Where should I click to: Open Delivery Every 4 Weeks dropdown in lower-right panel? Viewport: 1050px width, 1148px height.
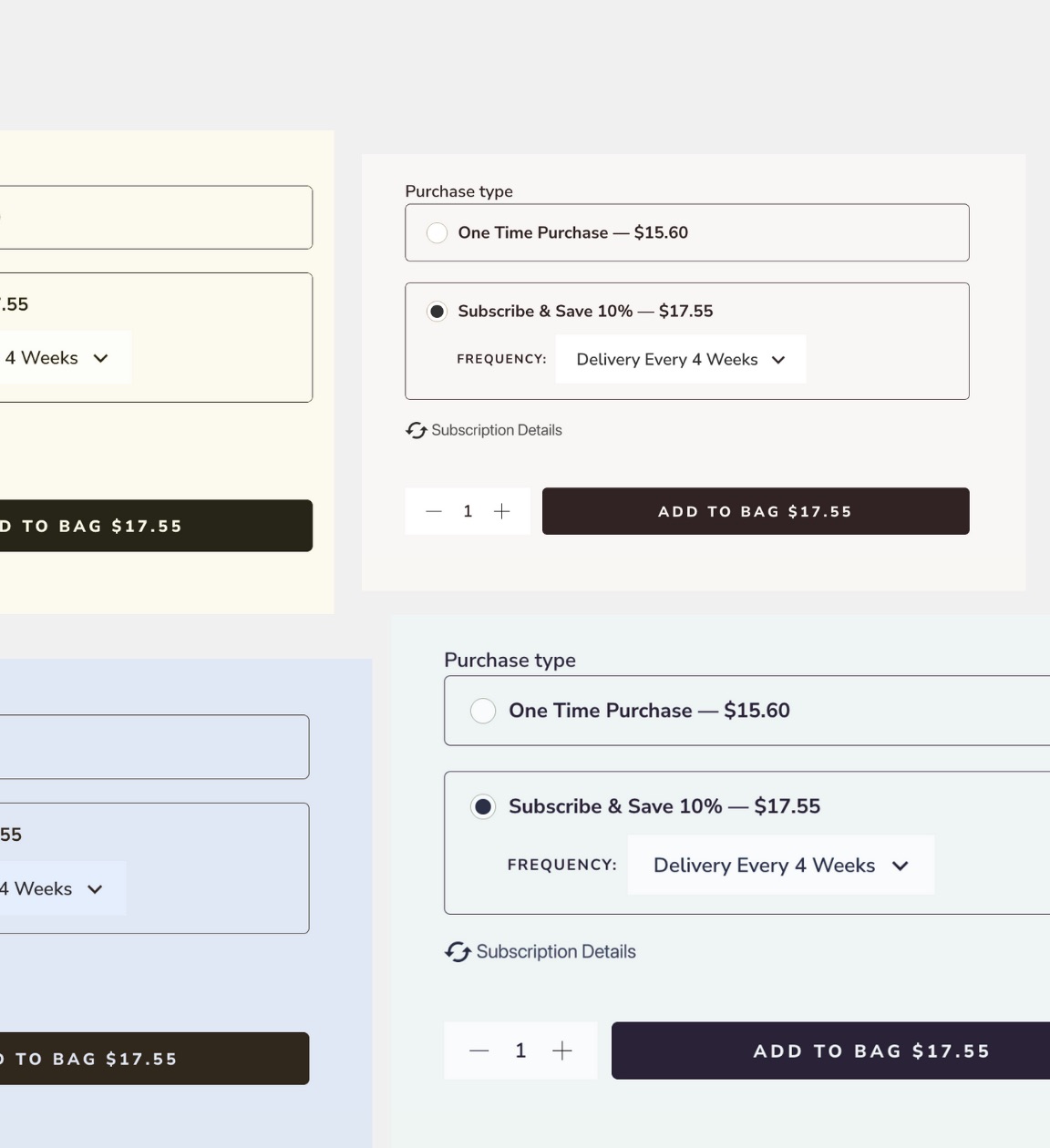pyautogui.click(x=780, y=866)
